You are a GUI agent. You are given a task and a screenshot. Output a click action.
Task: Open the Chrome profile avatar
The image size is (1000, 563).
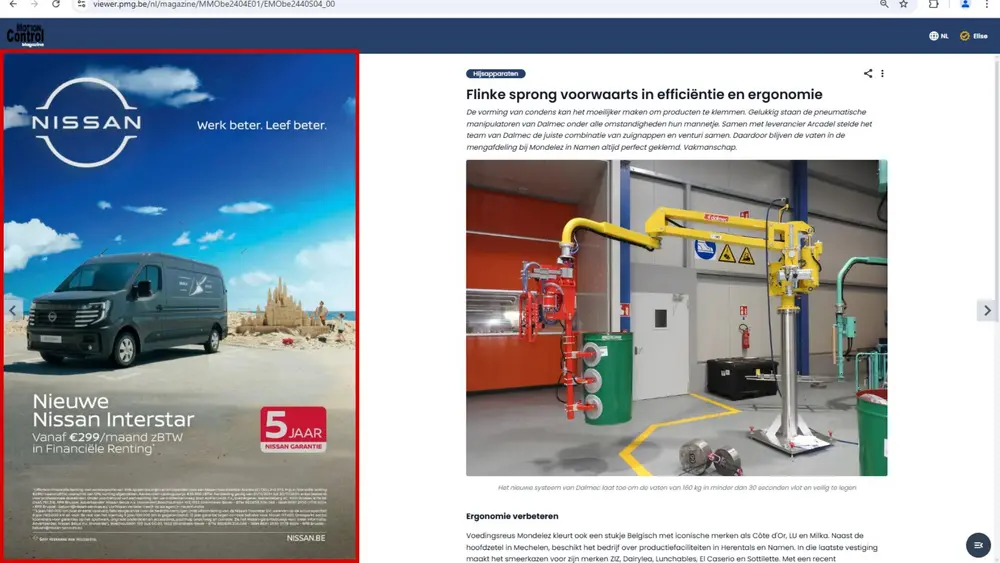point(965,5)
